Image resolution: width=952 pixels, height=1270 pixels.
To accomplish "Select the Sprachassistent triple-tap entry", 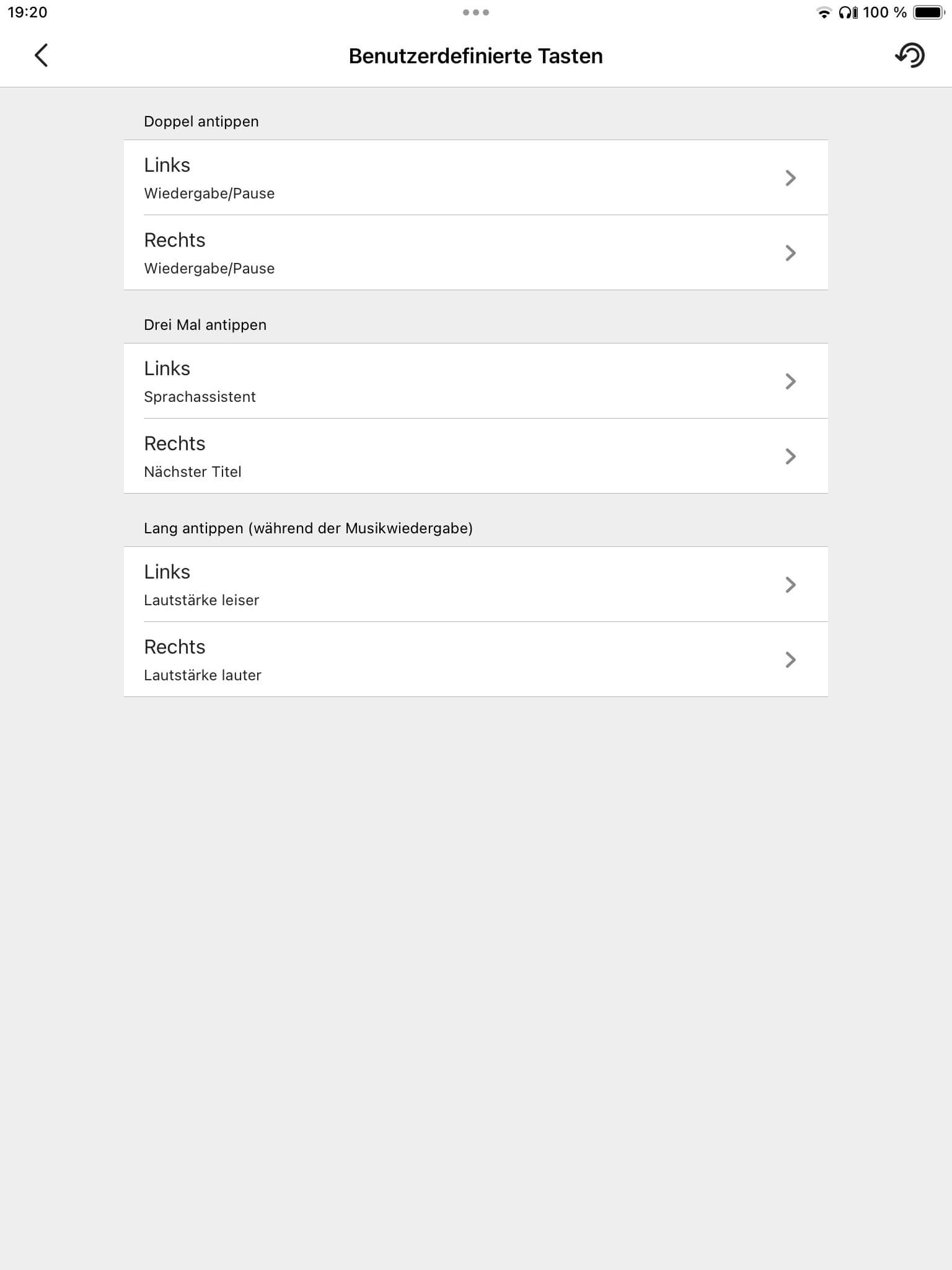I will click(434, 381).
